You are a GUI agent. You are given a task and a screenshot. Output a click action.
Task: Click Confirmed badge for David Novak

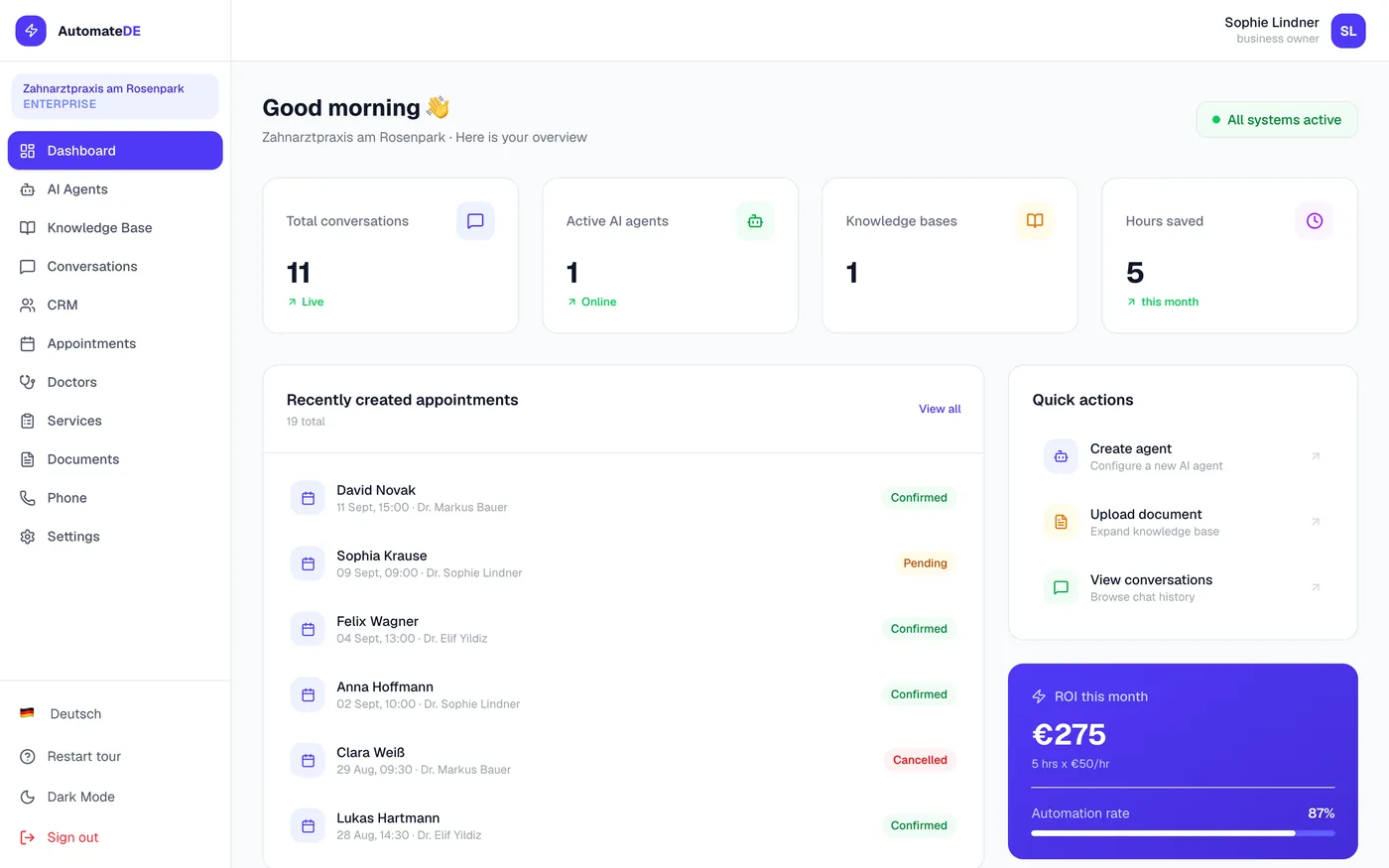tap(919, 498)
